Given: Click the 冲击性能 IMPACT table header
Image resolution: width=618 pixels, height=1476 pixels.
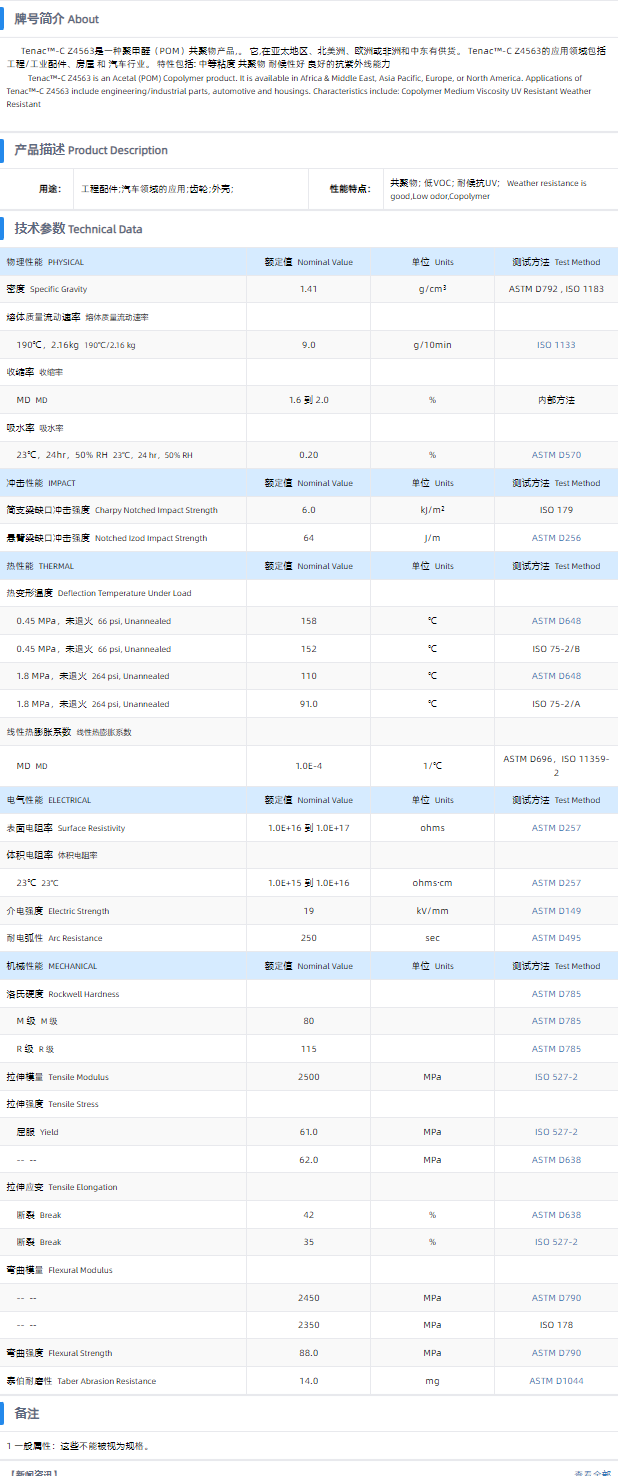Looking at the screenshot, I should pyautogui.click(x=41, y=483).
